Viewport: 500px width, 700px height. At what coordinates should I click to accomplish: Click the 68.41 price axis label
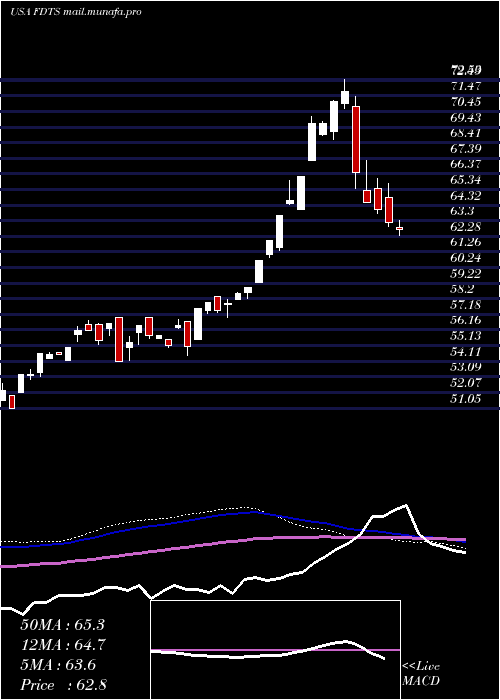click(466, 133)
